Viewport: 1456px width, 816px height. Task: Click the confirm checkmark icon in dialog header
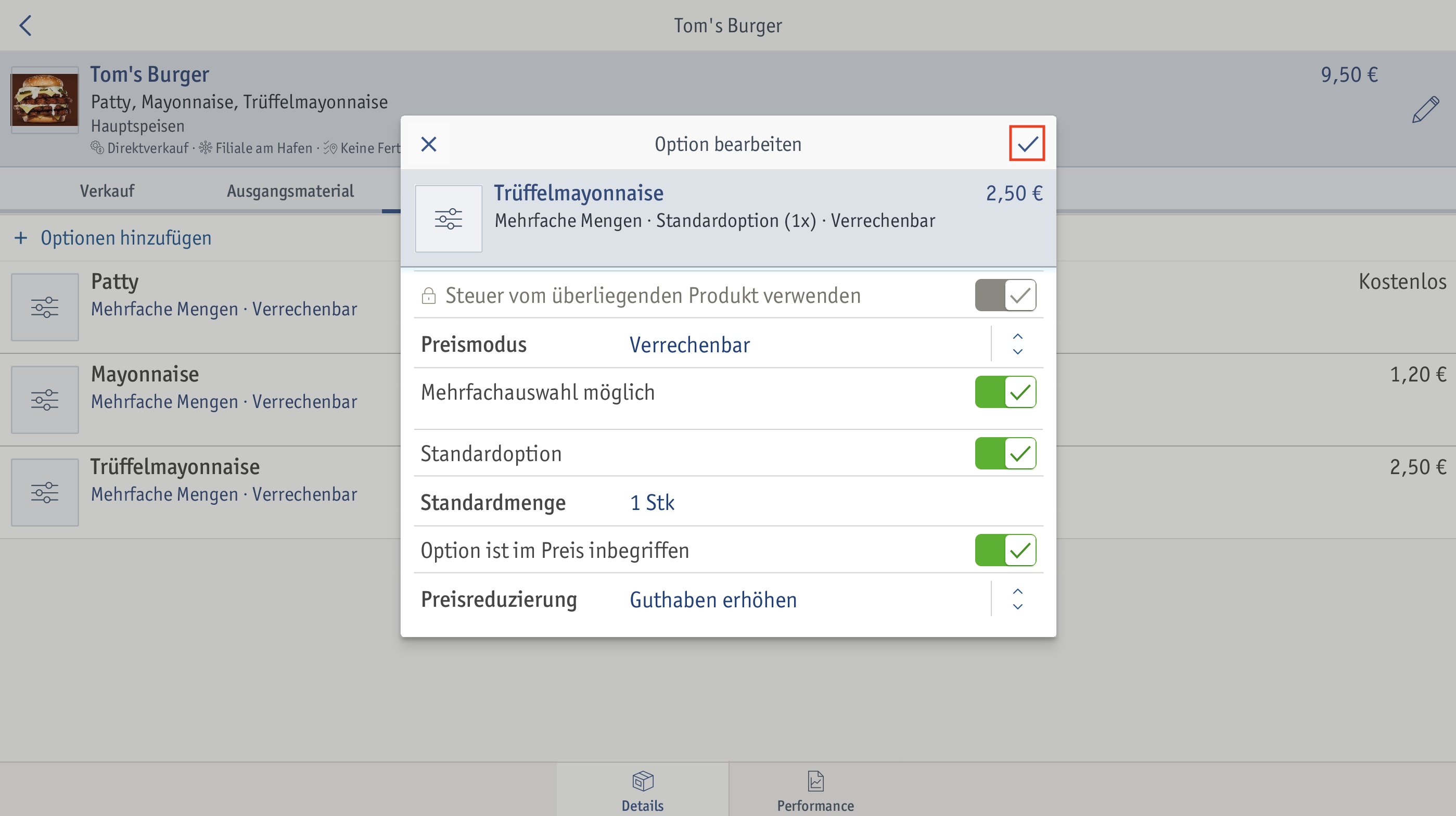pos(1027,144)
